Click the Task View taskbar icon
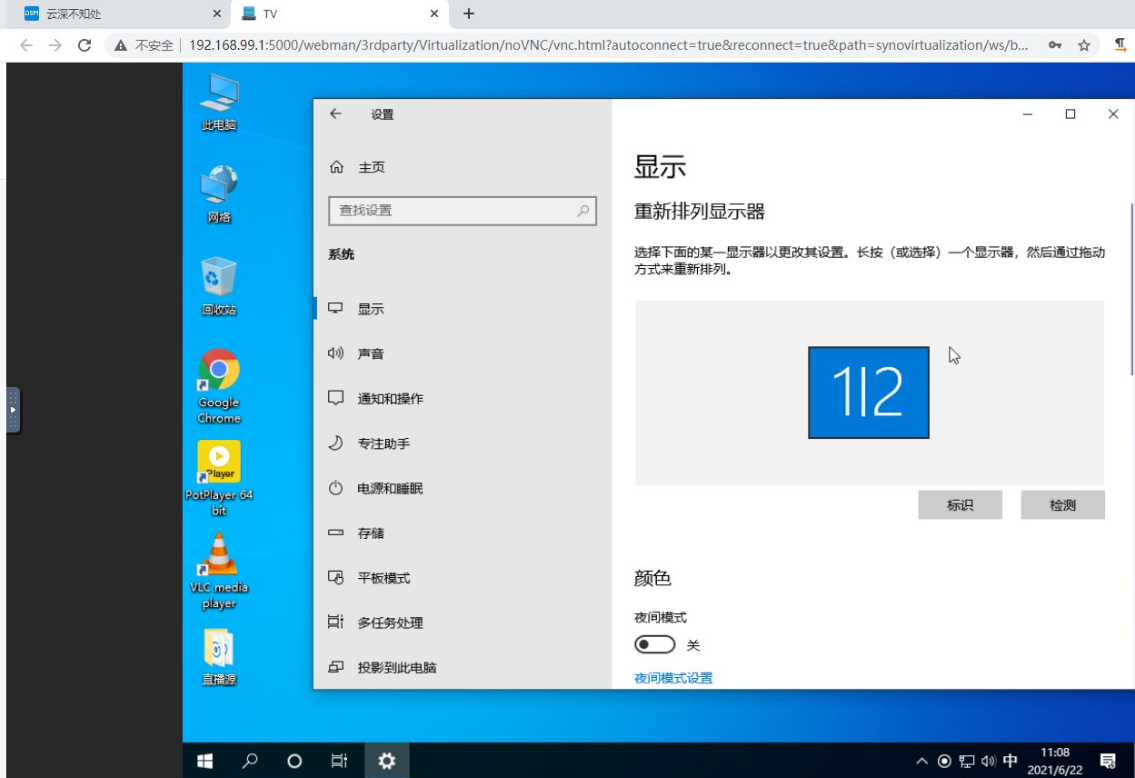 tap(338, 760)
